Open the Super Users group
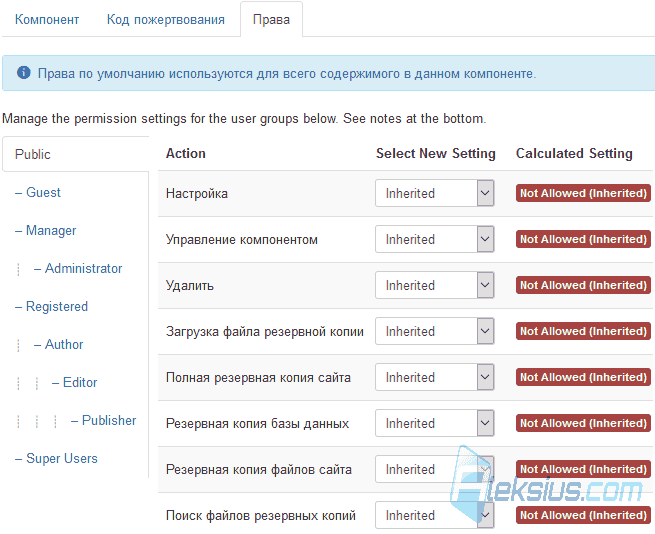The image size is (655, 534). point(61,458)
